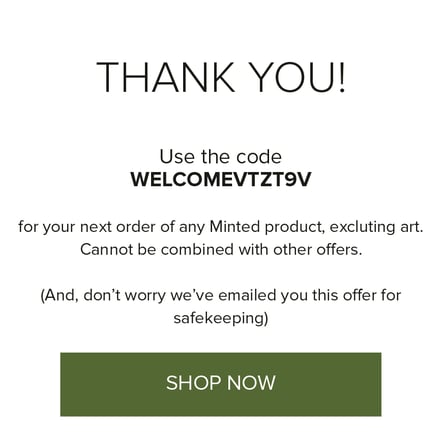
Task: Click the word 'safekeeping' at the bottom
Action: pos(219,318)
